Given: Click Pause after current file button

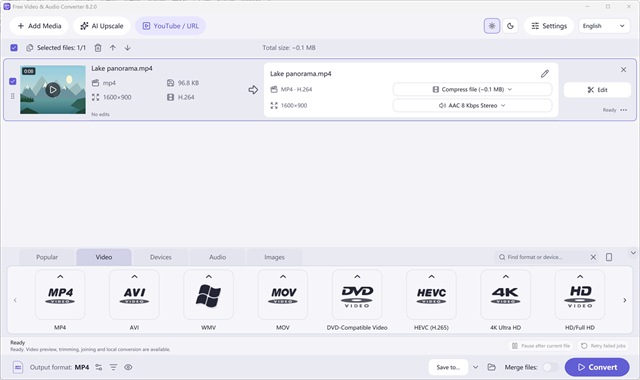Looking at the screenshot, I should [x=541, y=346].
